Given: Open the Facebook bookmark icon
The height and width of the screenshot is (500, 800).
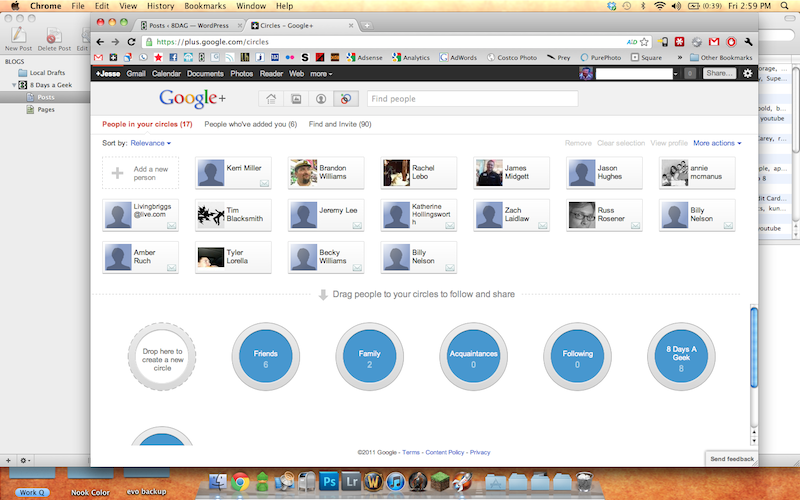Looking at the screenshot, I should pos(173,58).
